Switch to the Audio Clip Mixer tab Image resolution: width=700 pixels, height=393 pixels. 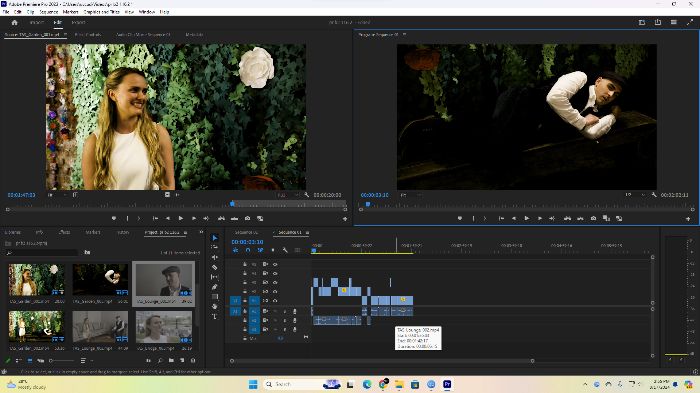(x=143, y=34)
